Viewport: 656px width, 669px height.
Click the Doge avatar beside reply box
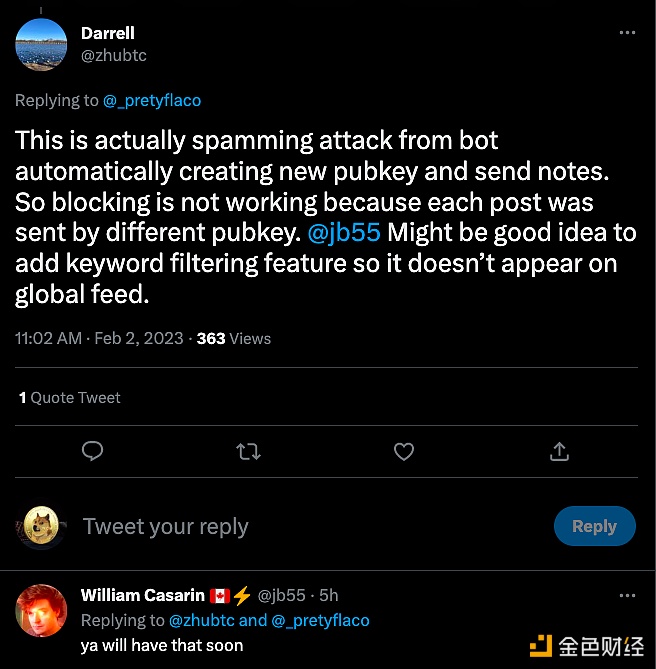point(43,526)
